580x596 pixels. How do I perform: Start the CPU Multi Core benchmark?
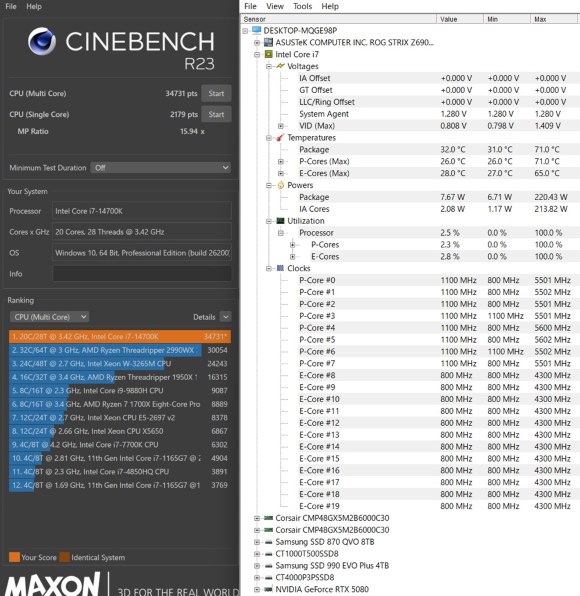216,94
